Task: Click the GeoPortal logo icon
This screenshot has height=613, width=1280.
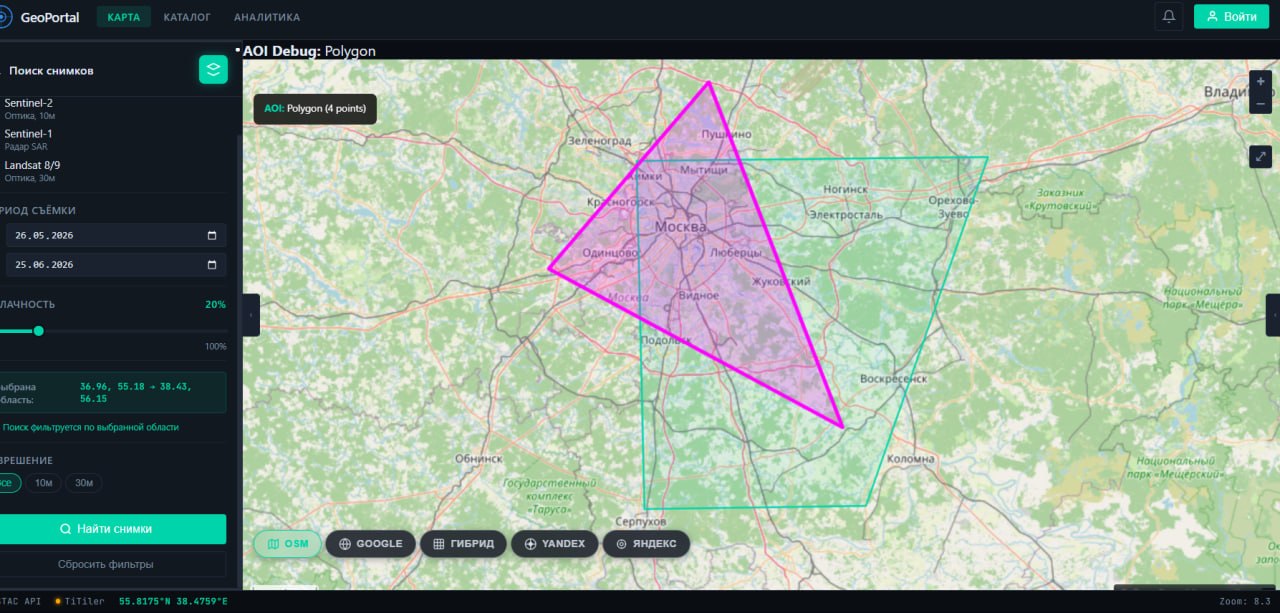Action: 3,17
